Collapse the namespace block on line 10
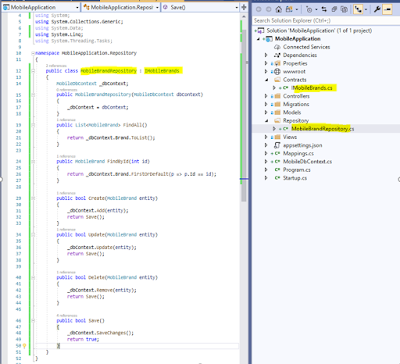The width and height of the screenshot is (400, 364). pyautogui.click(x=33, y=53)
